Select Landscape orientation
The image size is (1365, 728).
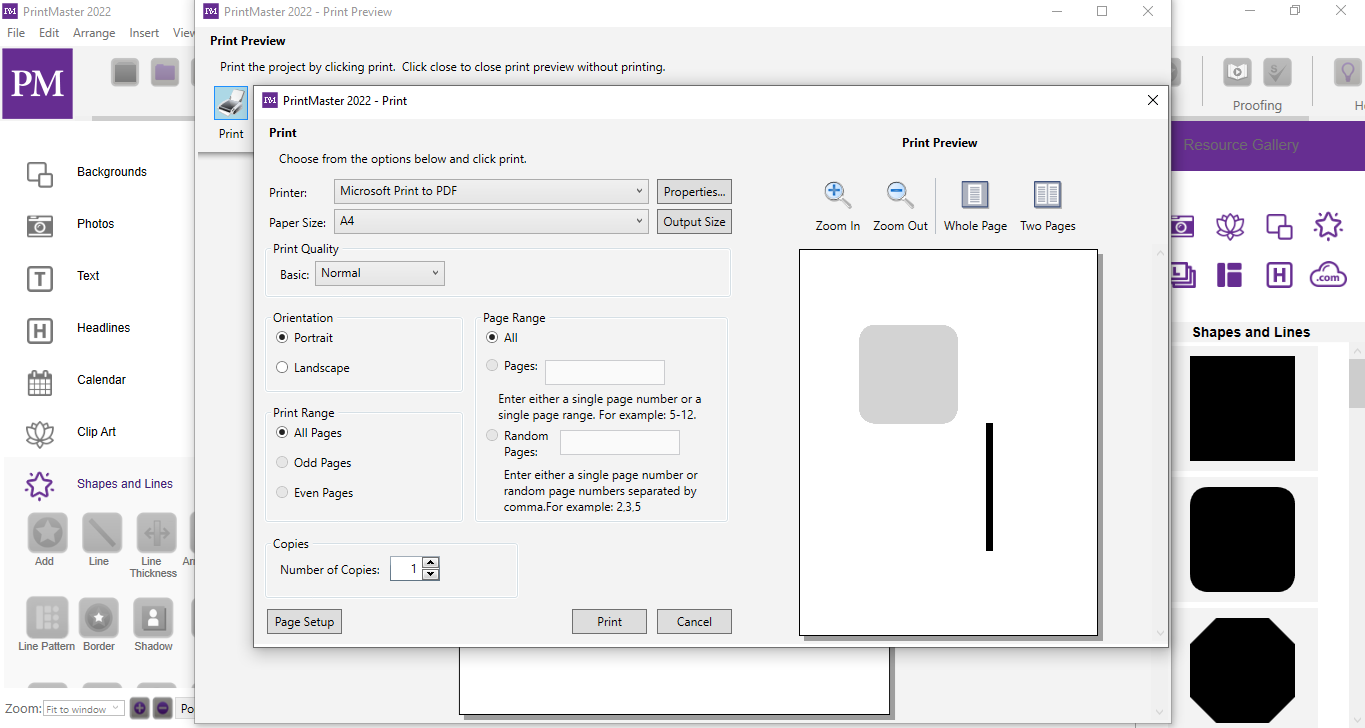coord(282,368)
